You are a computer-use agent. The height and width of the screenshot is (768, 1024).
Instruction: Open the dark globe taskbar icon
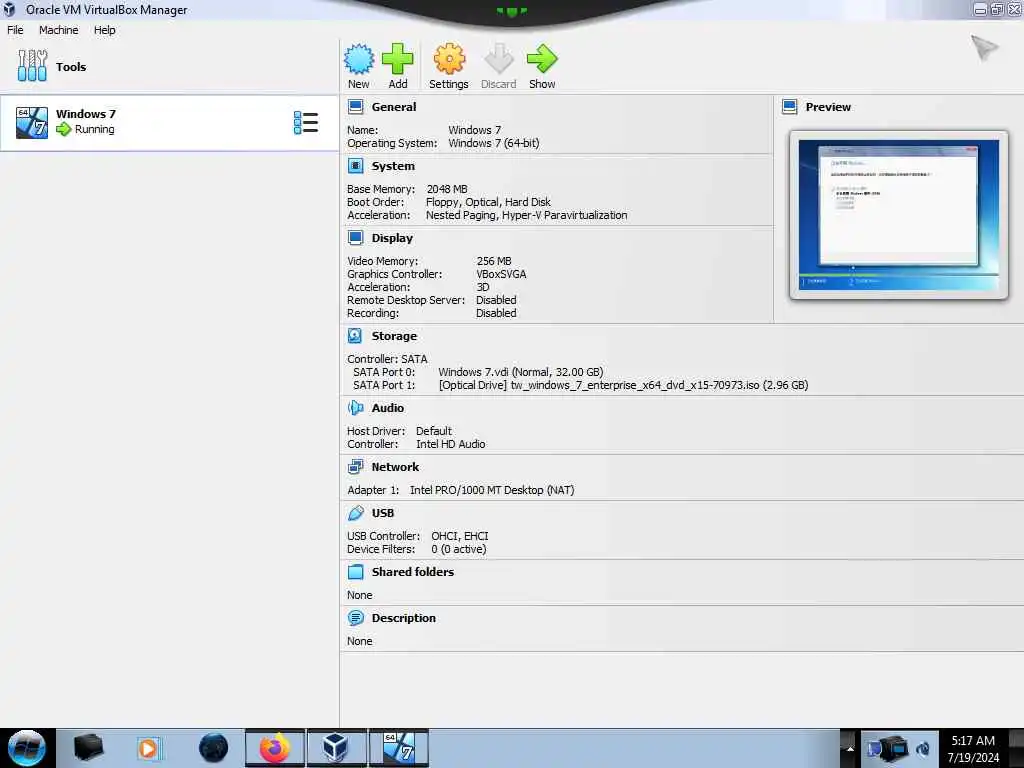coord(214,748)
